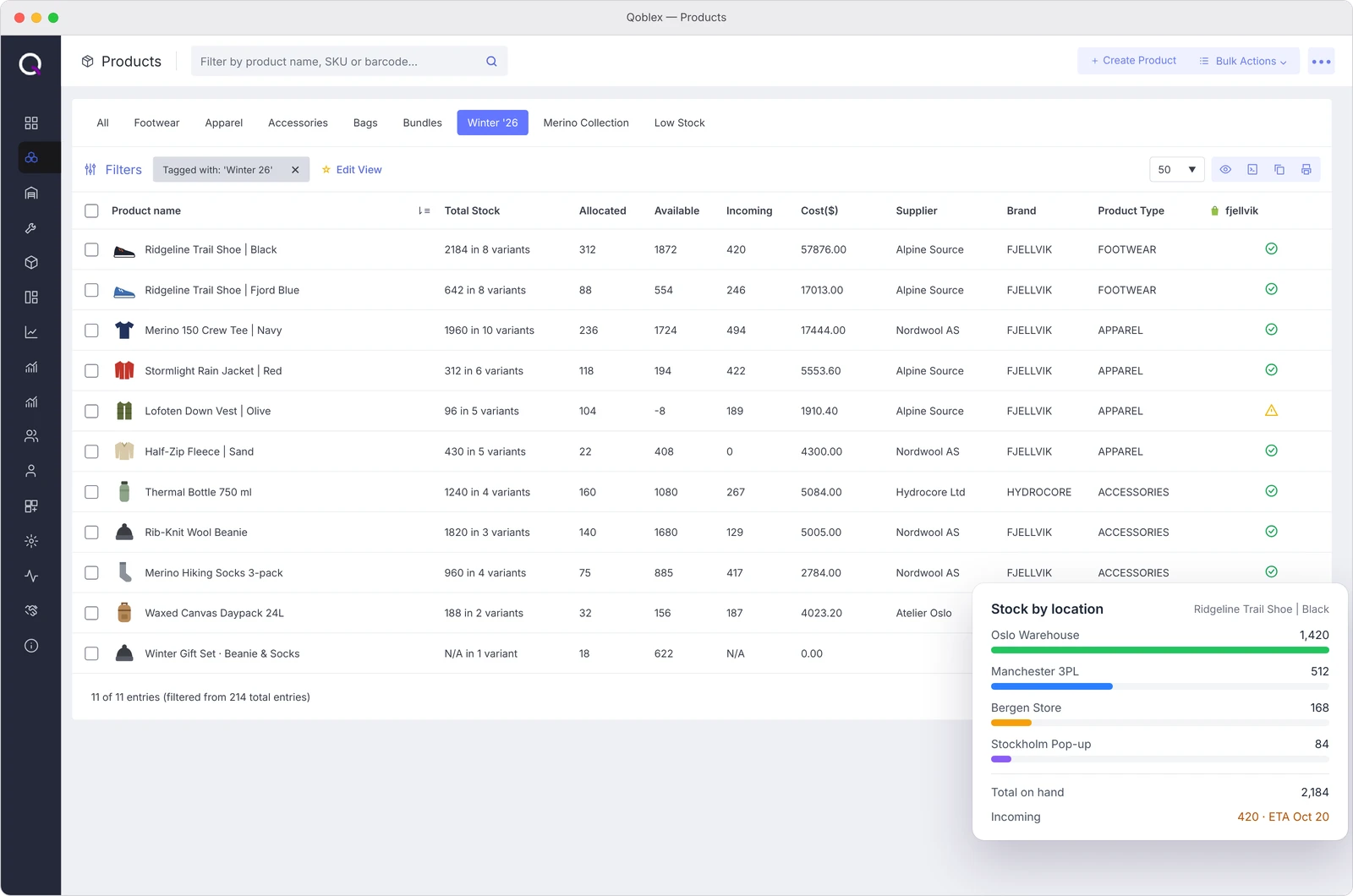This screenshot has width=1353, height=896.
Task: Switch to the Footwear tab
Action: (156, 123)
